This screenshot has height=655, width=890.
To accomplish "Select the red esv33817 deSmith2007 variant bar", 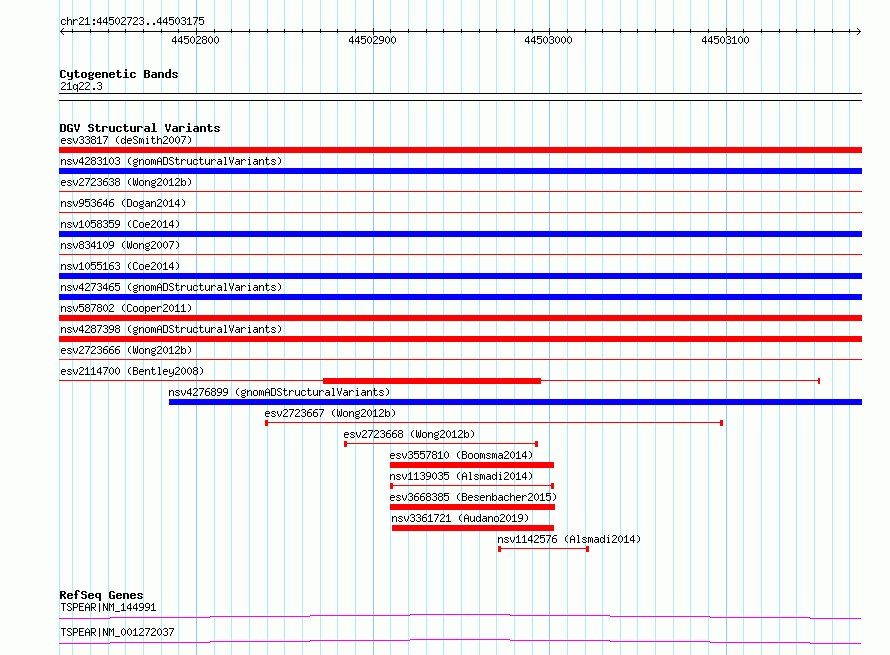I will coord(460,150).
